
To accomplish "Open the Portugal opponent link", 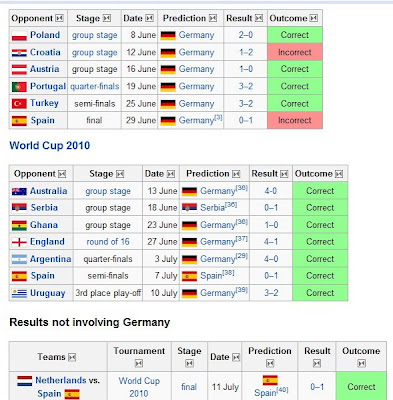I will (x=48, y=86).
